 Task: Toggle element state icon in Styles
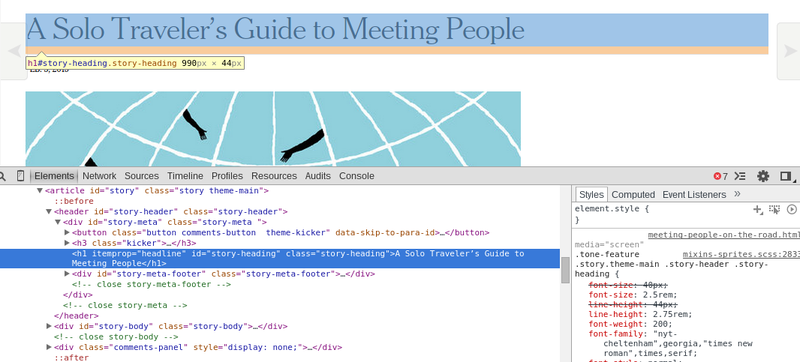click(x=774, y=210)
